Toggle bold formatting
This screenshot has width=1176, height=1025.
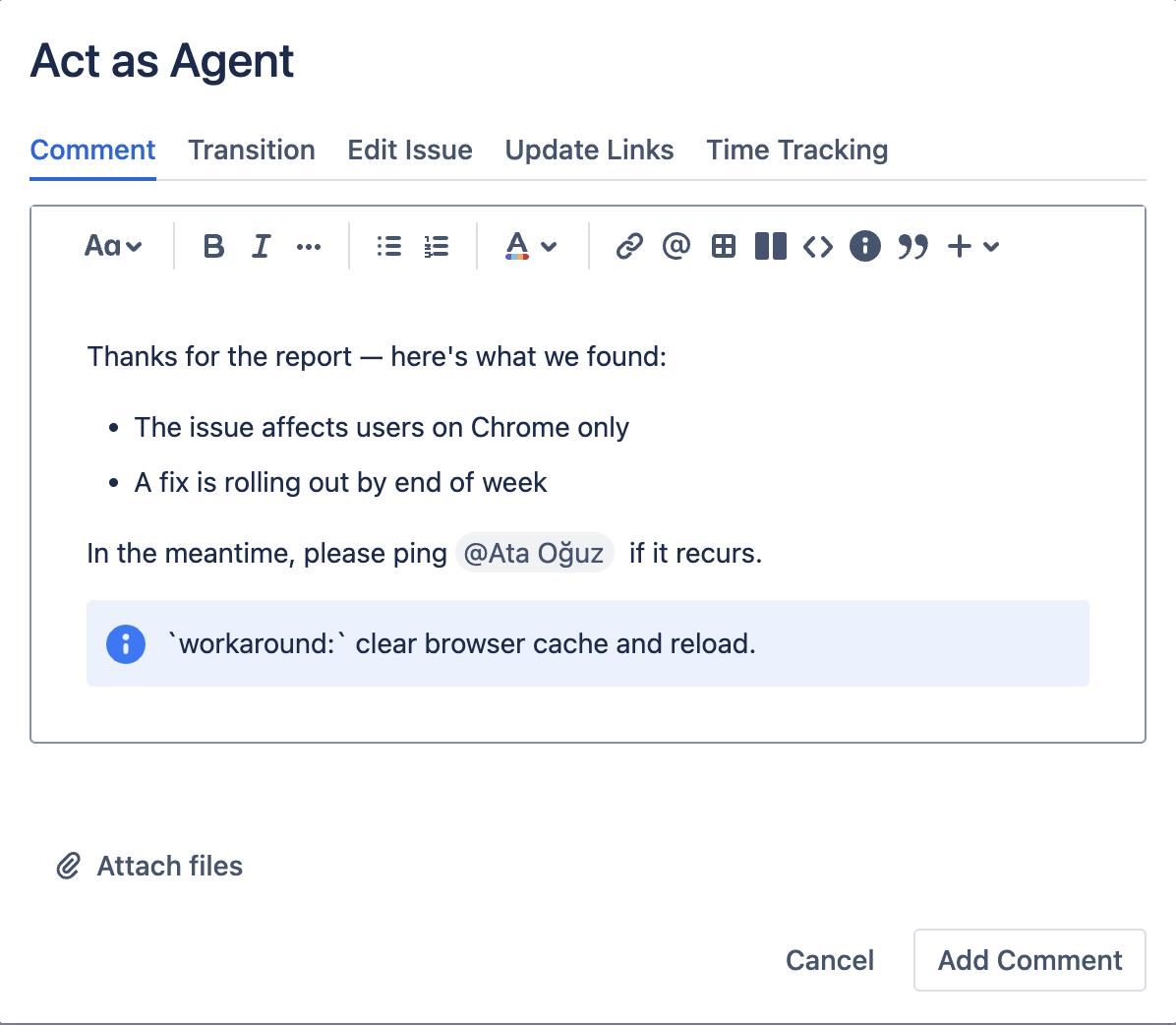[x=213, y=246]
